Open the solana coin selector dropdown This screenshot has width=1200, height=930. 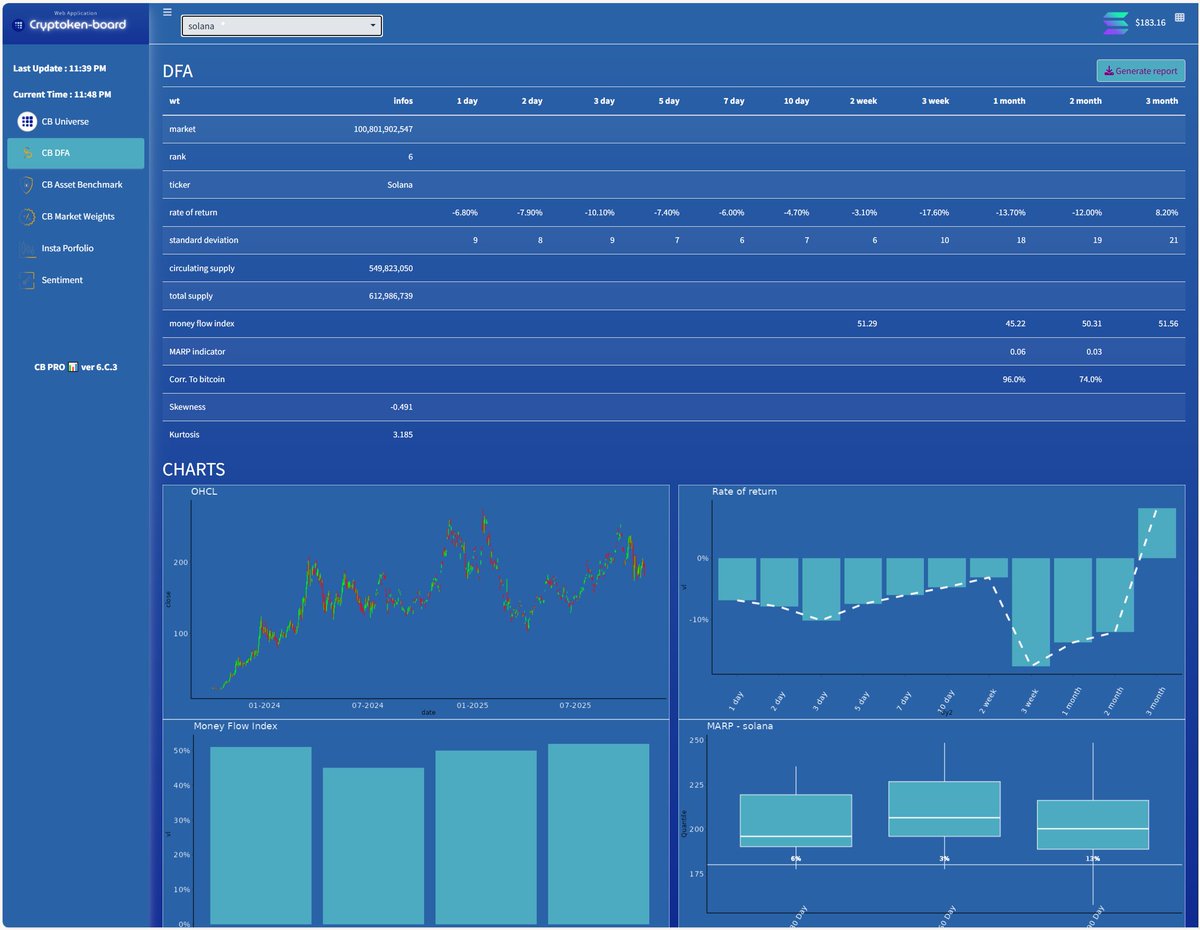point(282,25)
